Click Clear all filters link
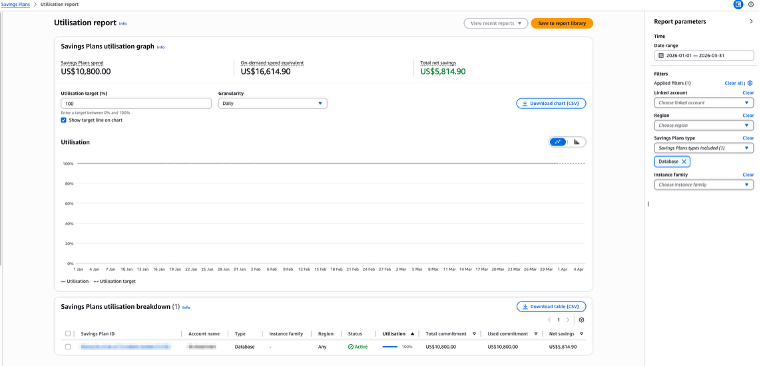The width and height of the screenshot is (760, 366). pyautogui.click(x=734, y=83)
